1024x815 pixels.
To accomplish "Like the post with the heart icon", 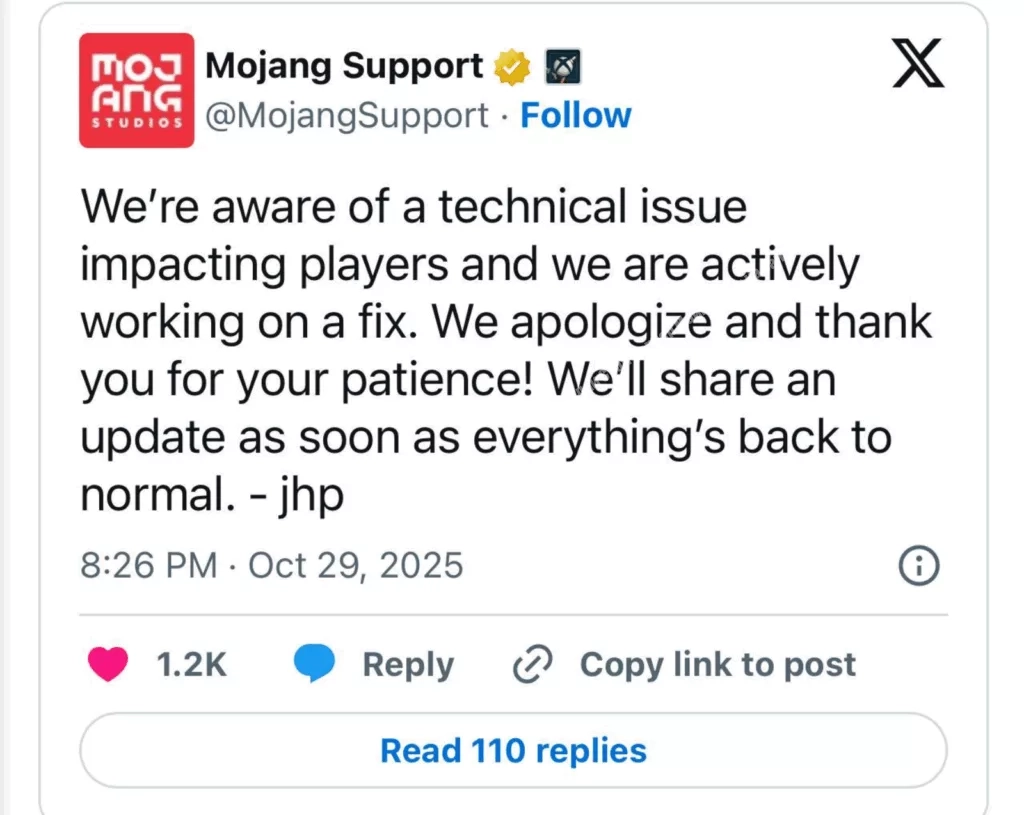I will [109, 665].
